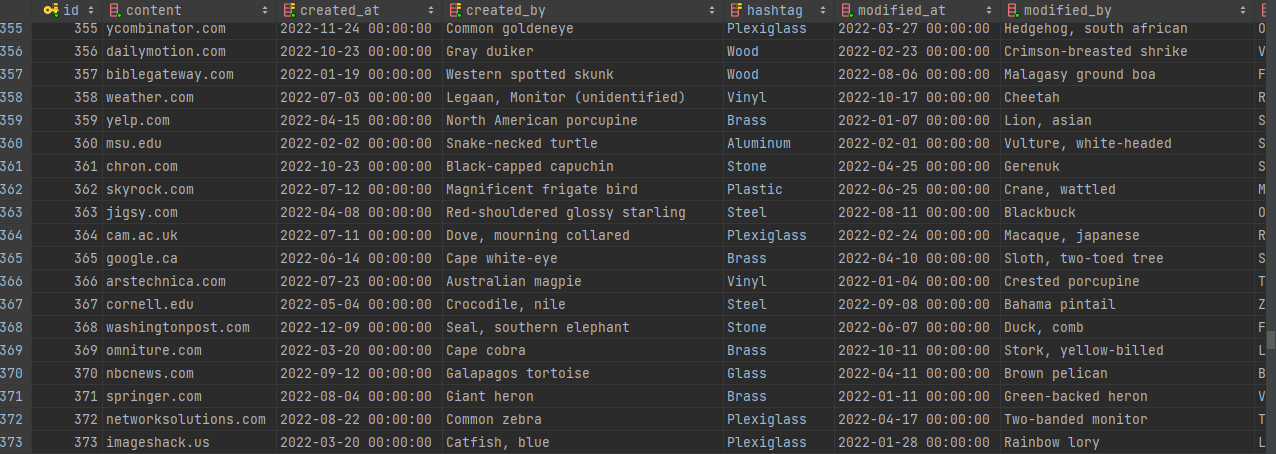The width and height of the screenshot is (1276, 454).
Task: Select the id cell of the omniture.com row
Action: click(x=67, y=350)
